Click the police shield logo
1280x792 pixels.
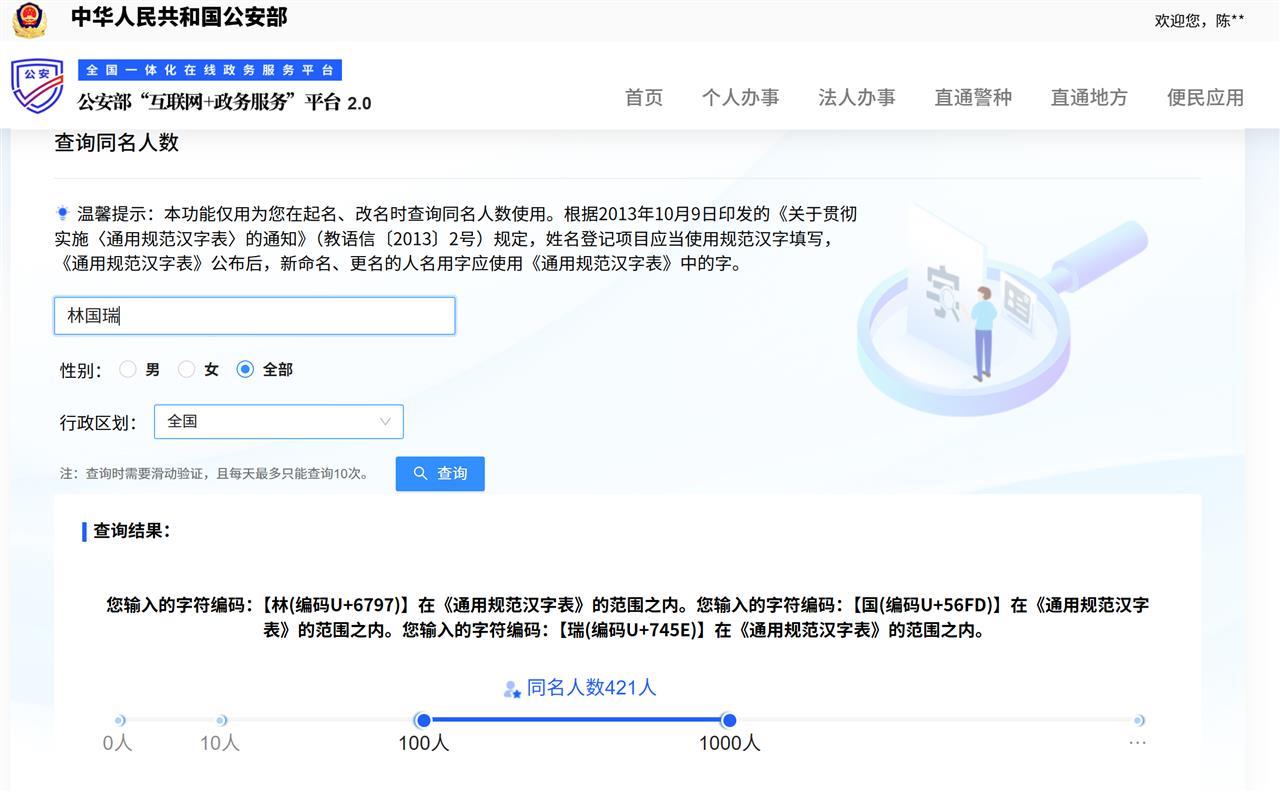pyautogui.click(x=36, y=85)
